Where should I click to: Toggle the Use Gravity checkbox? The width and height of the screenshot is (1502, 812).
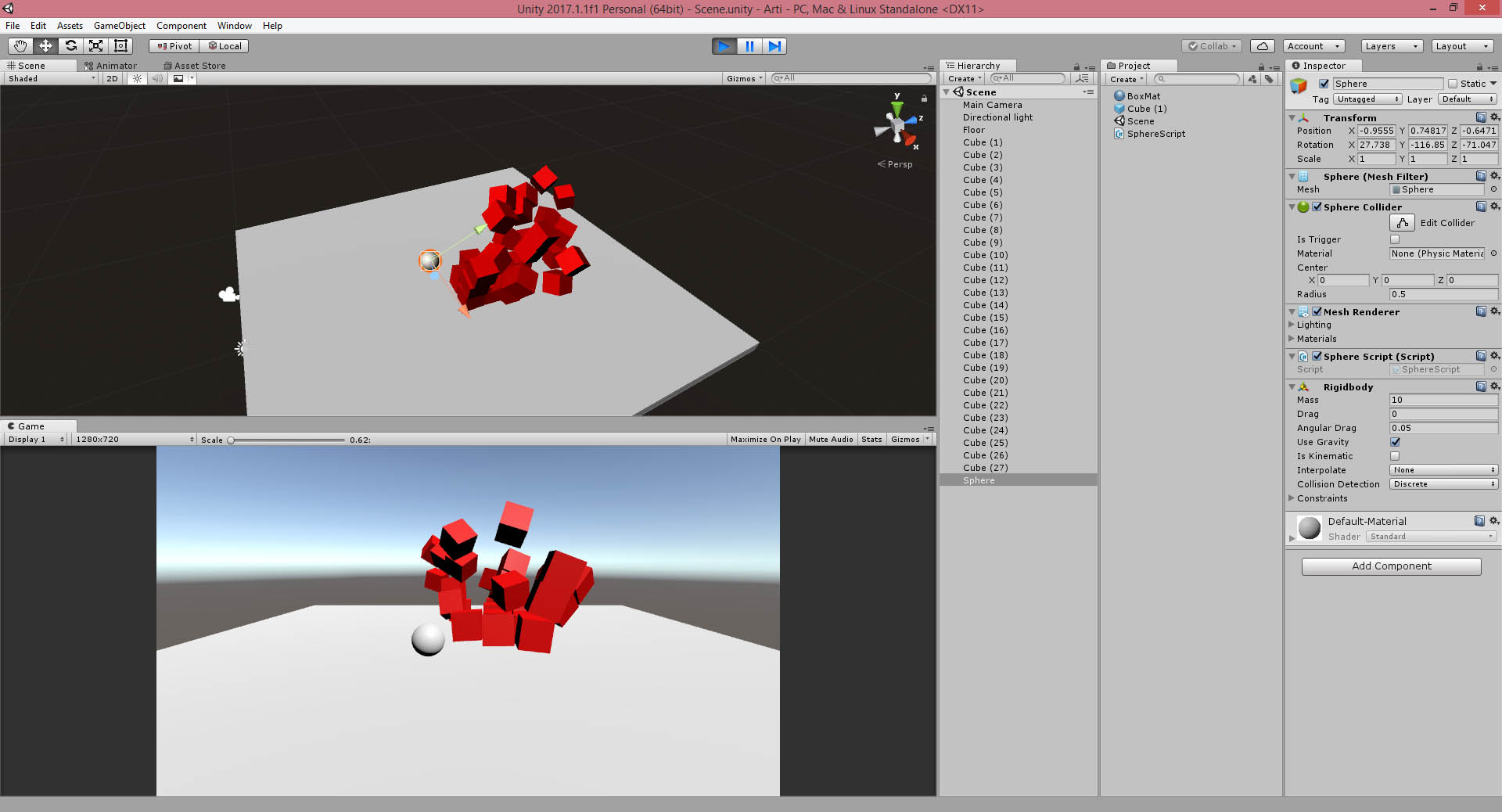tap(1395, 442)
